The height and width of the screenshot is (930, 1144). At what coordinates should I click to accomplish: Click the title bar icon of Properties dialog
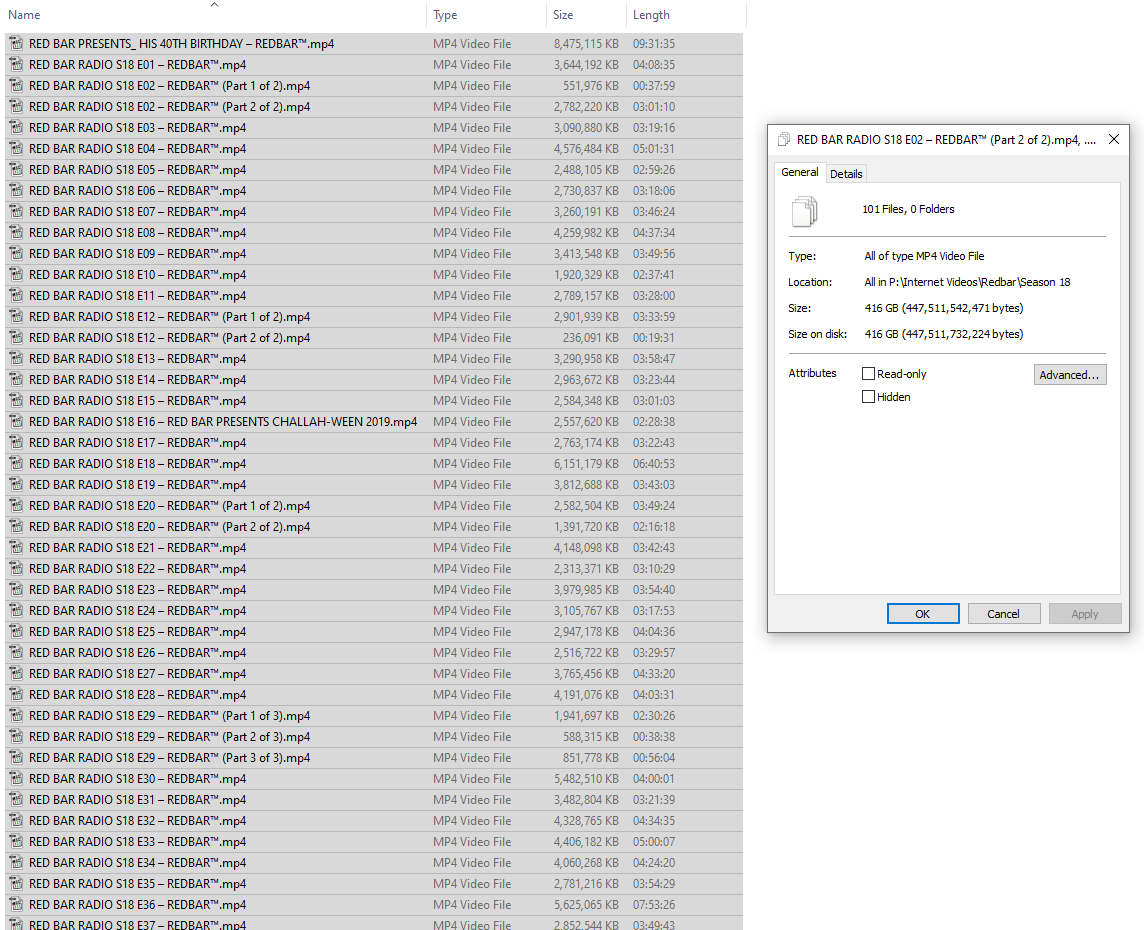tap(784, 139)
